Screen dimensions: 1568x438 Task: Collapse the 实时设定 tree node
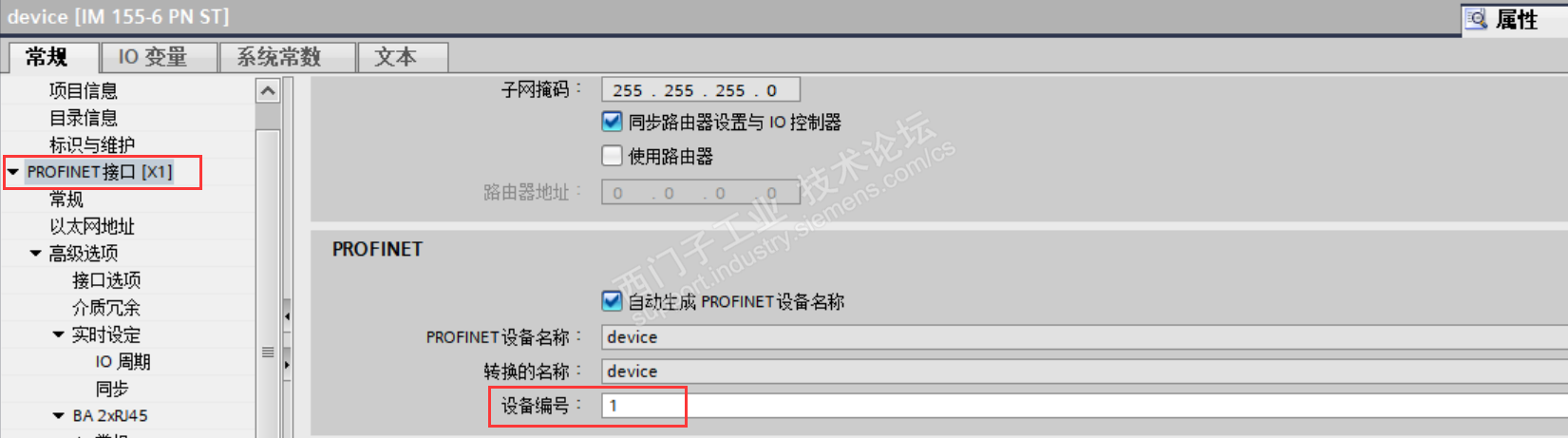[58, 334]
